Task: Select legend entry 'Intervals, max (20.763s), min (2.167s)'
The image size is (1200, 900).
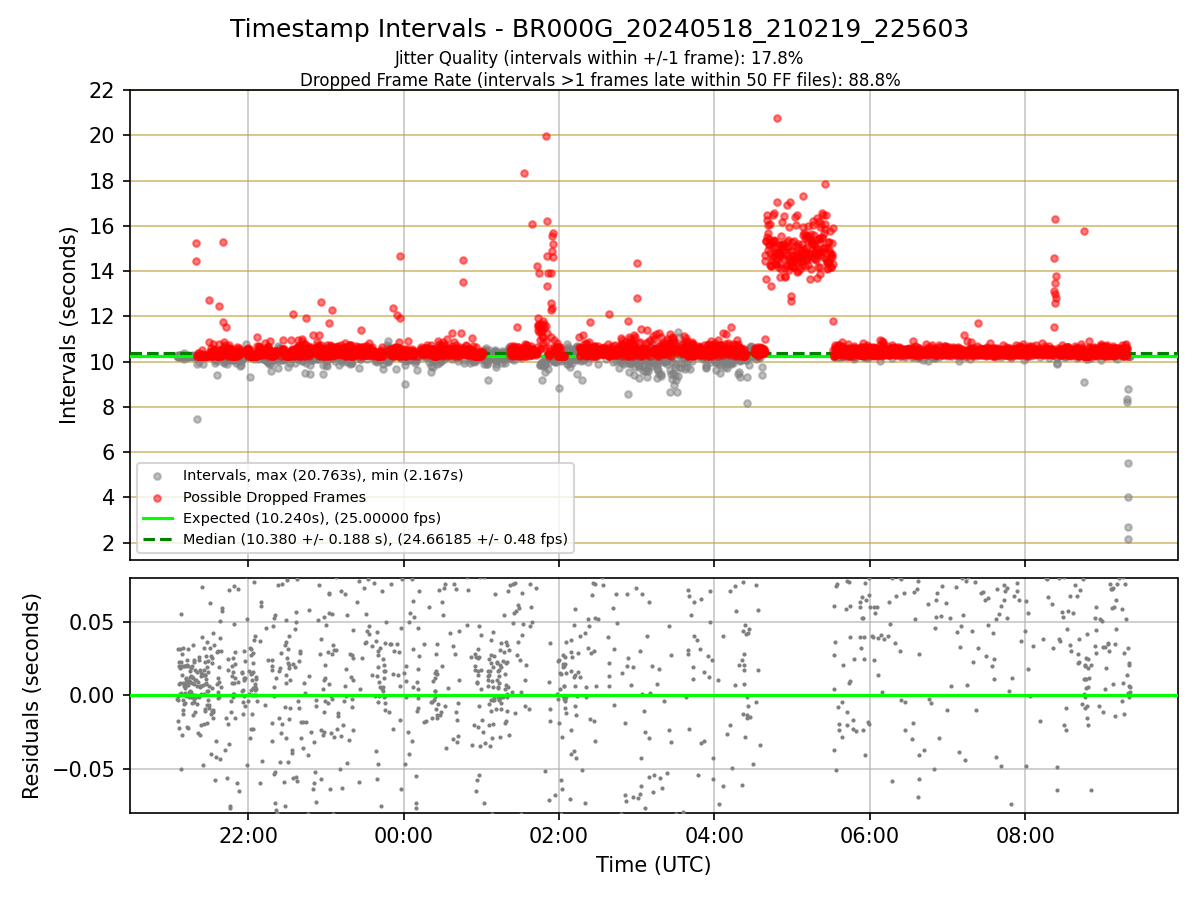Action: click(323, 475)
